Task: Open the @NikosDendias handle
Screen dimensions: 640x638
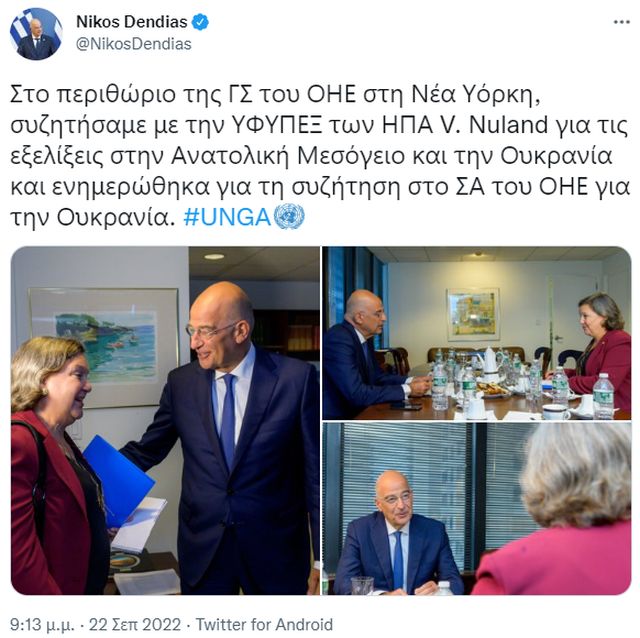Action: pyautogui.click(x=133, y=44)
